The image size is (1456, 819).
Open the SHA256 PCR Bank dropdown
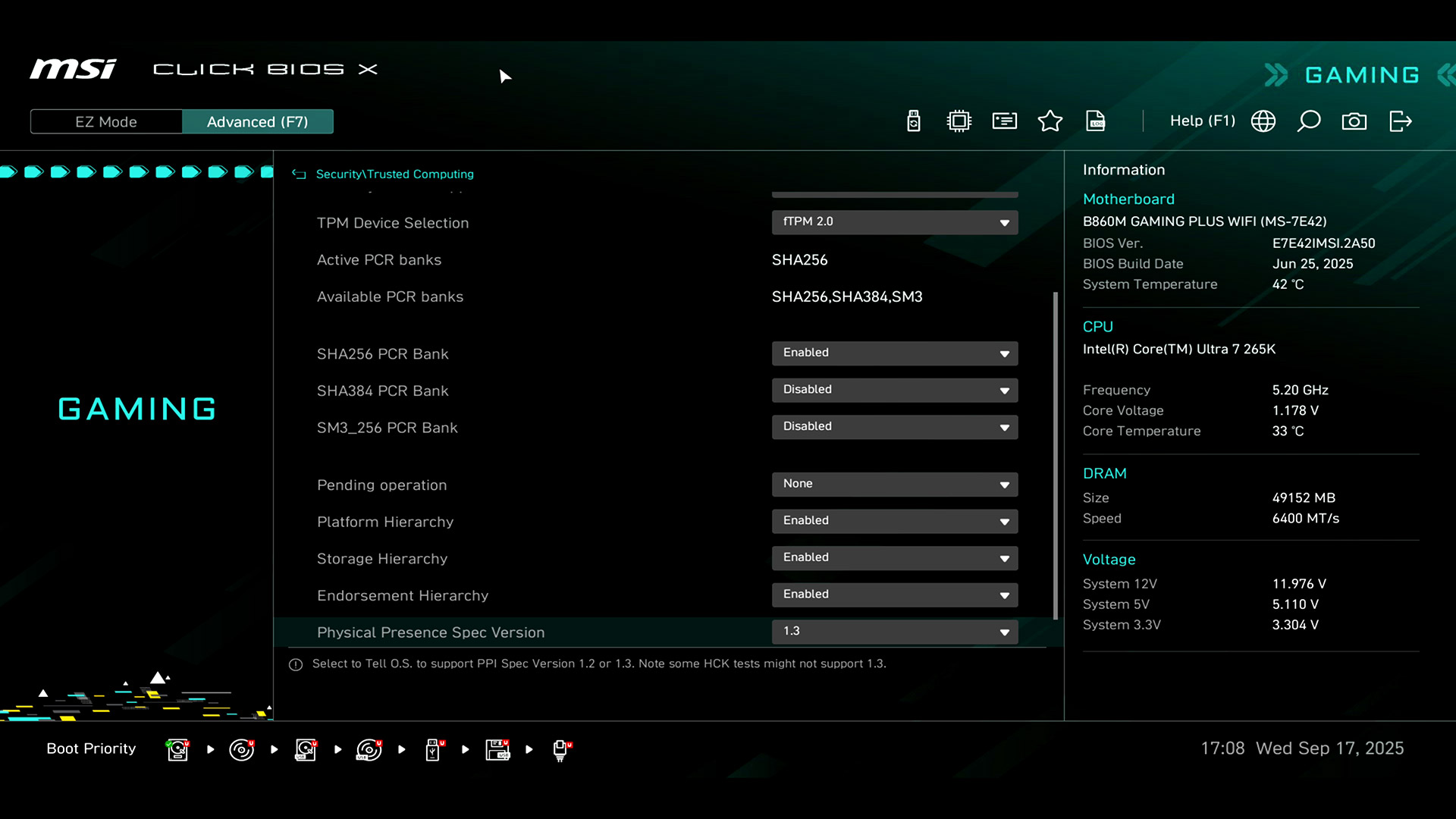(895, 353)
